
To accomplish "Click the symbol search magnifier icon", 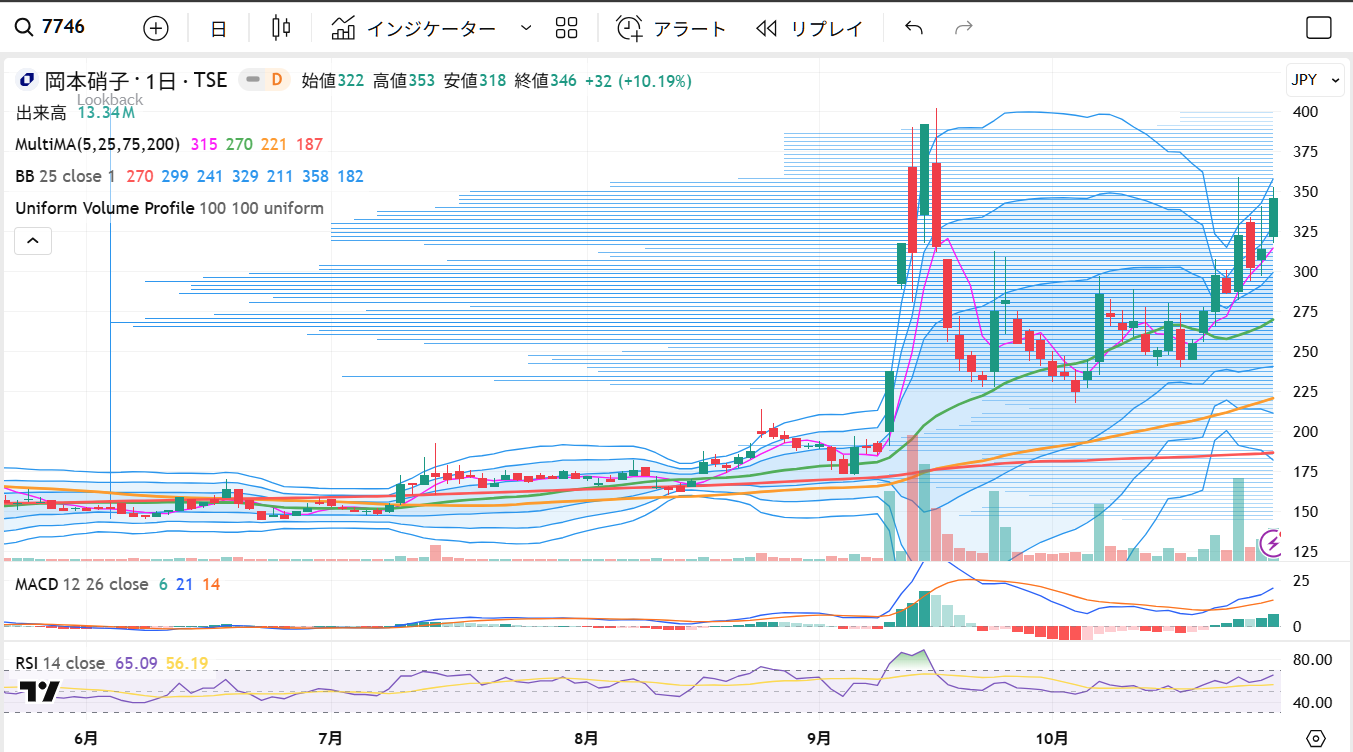I will point(24,28).
